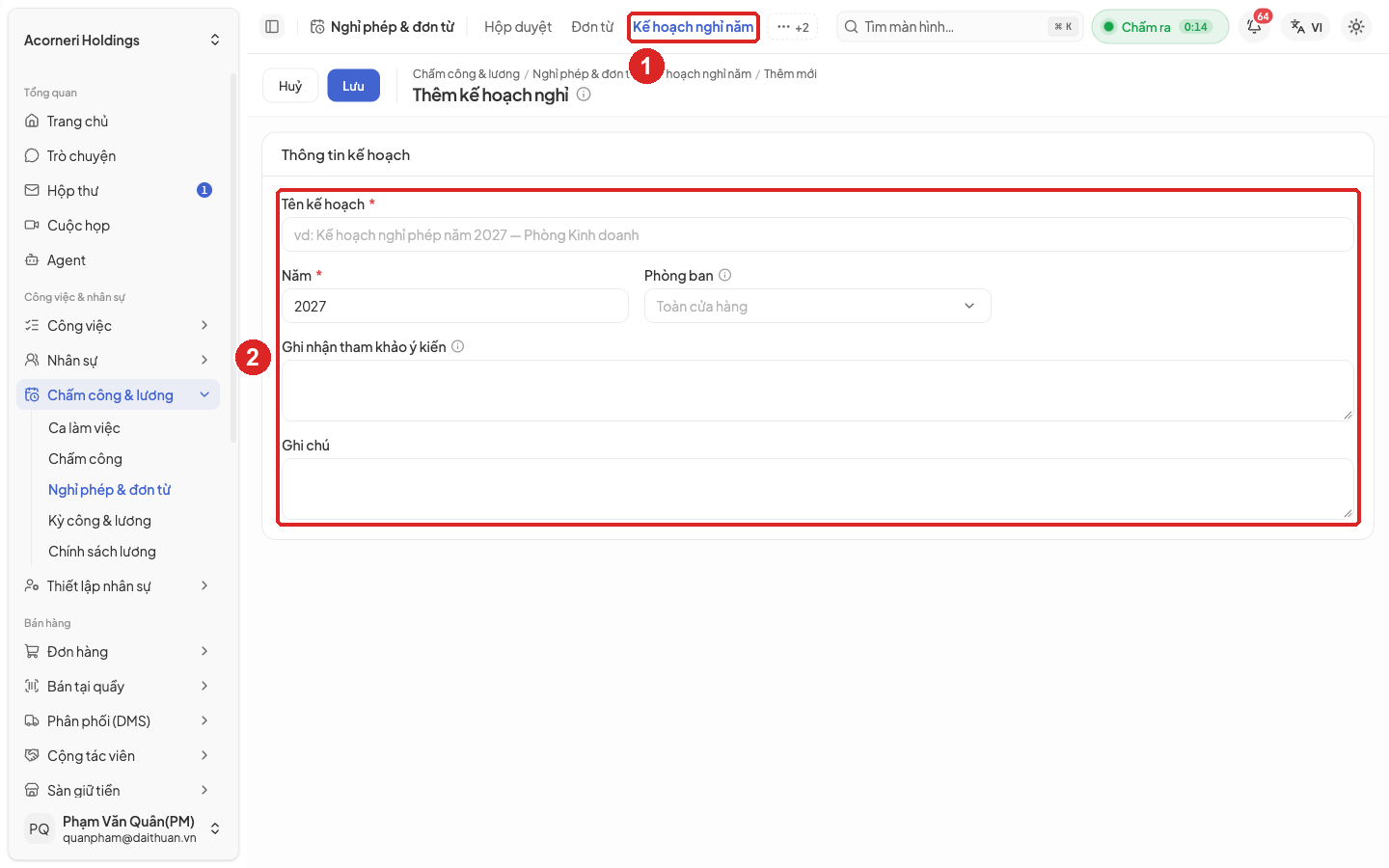Expand Cộng tác viên
The height and width of the screenshot is (868, 1389).
click(118, 756)
